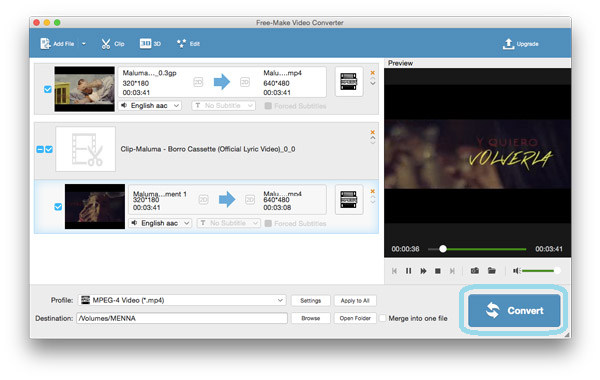Click Apply to All button
600x380 pixels.
tap(355, 301)
